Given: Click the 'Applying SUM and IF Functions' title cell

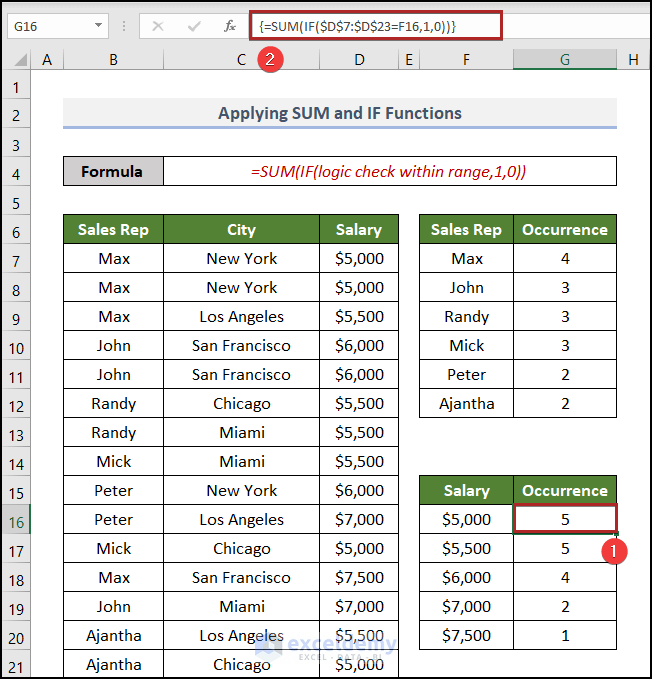Looking at the screenshot, I should 340,114.
